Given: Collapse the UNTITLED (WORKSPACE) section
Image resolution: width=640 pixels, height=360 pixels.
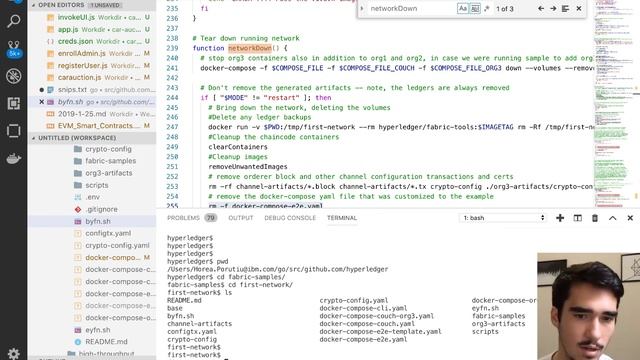Looking at the screenshot, I should [x=92, y=138].
